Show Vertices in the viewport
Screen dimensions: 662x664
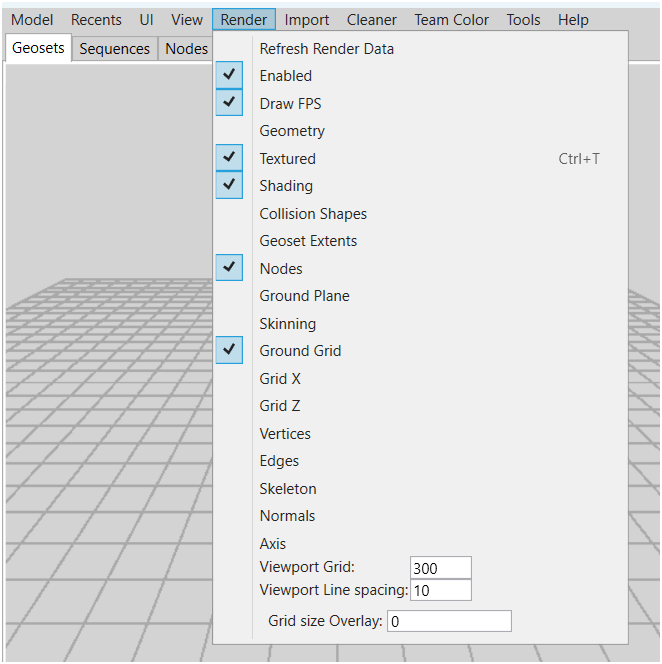(x=420, y=433)
